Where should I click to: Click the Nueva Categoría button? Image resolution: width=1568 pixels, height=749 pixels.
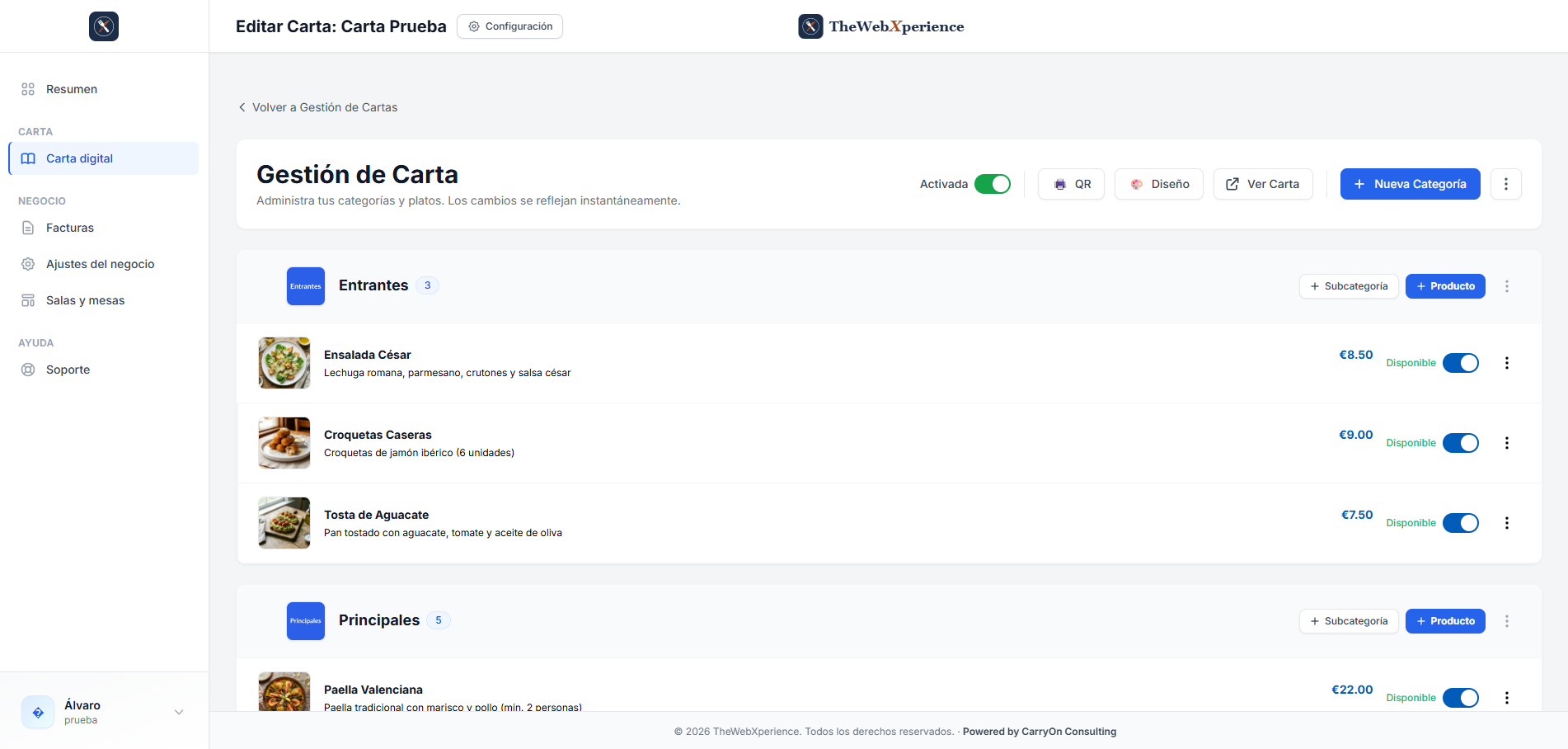coord(1410,184)
